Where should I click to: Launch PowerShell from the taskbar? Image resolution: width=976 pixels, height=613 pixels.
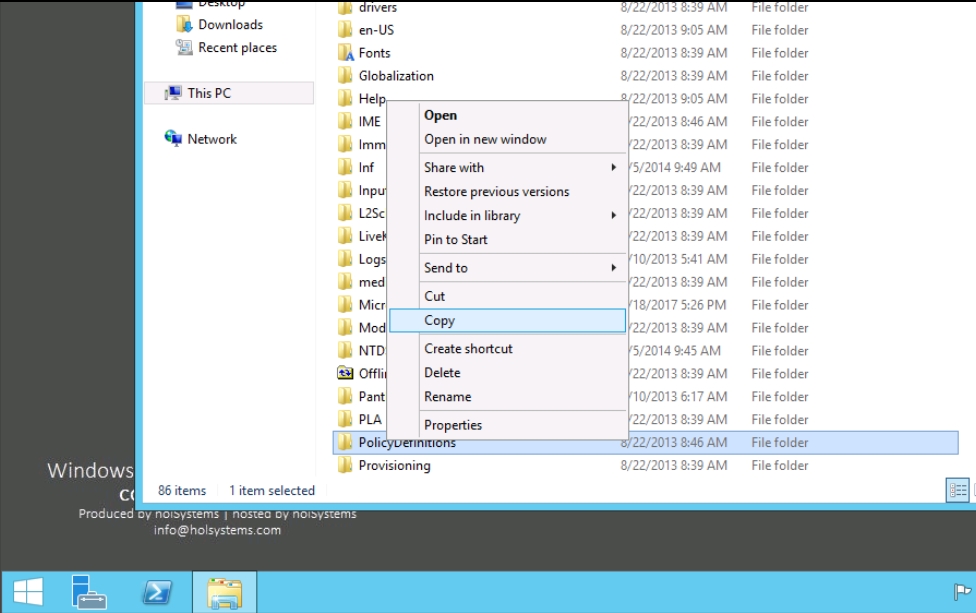[156, 592]
